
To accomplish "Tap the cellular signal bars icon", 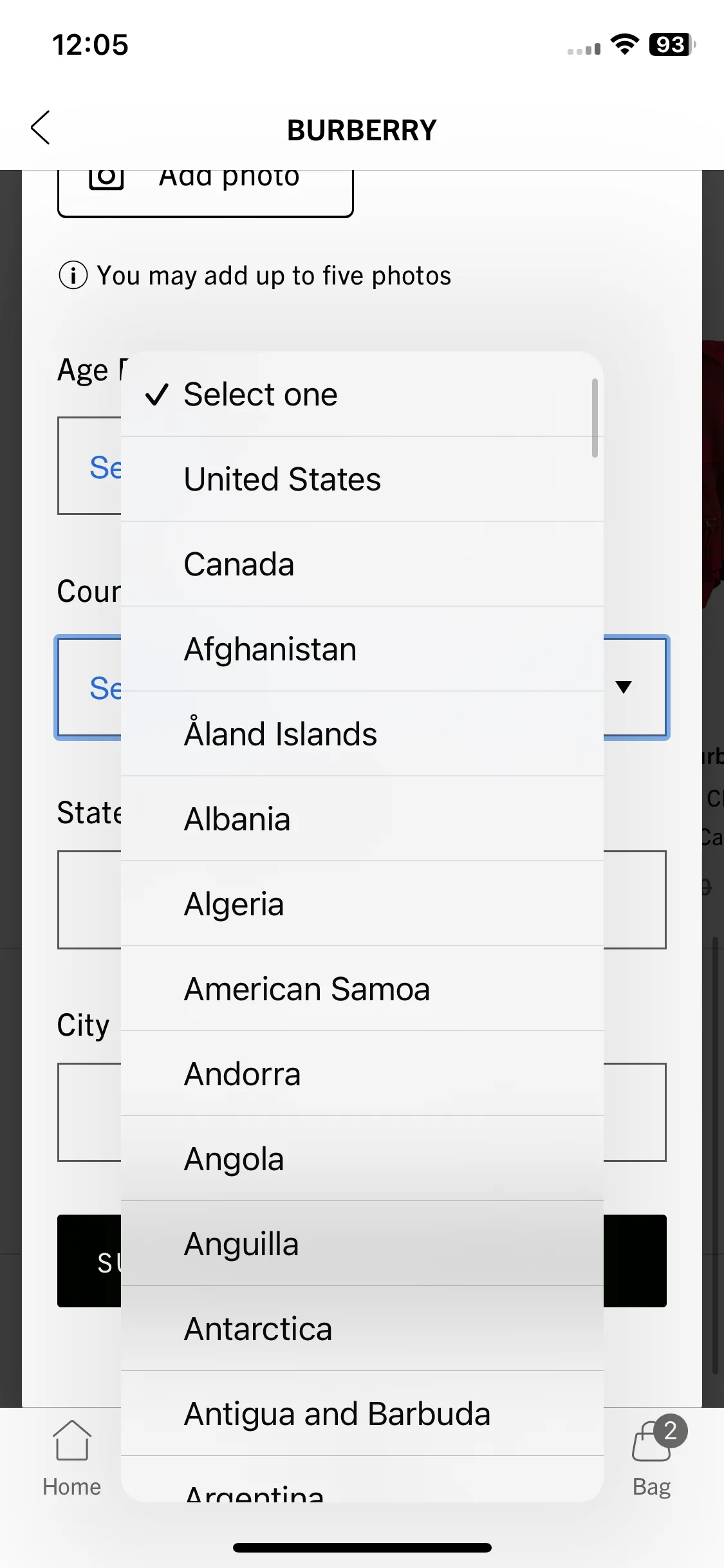I will 584,49.
